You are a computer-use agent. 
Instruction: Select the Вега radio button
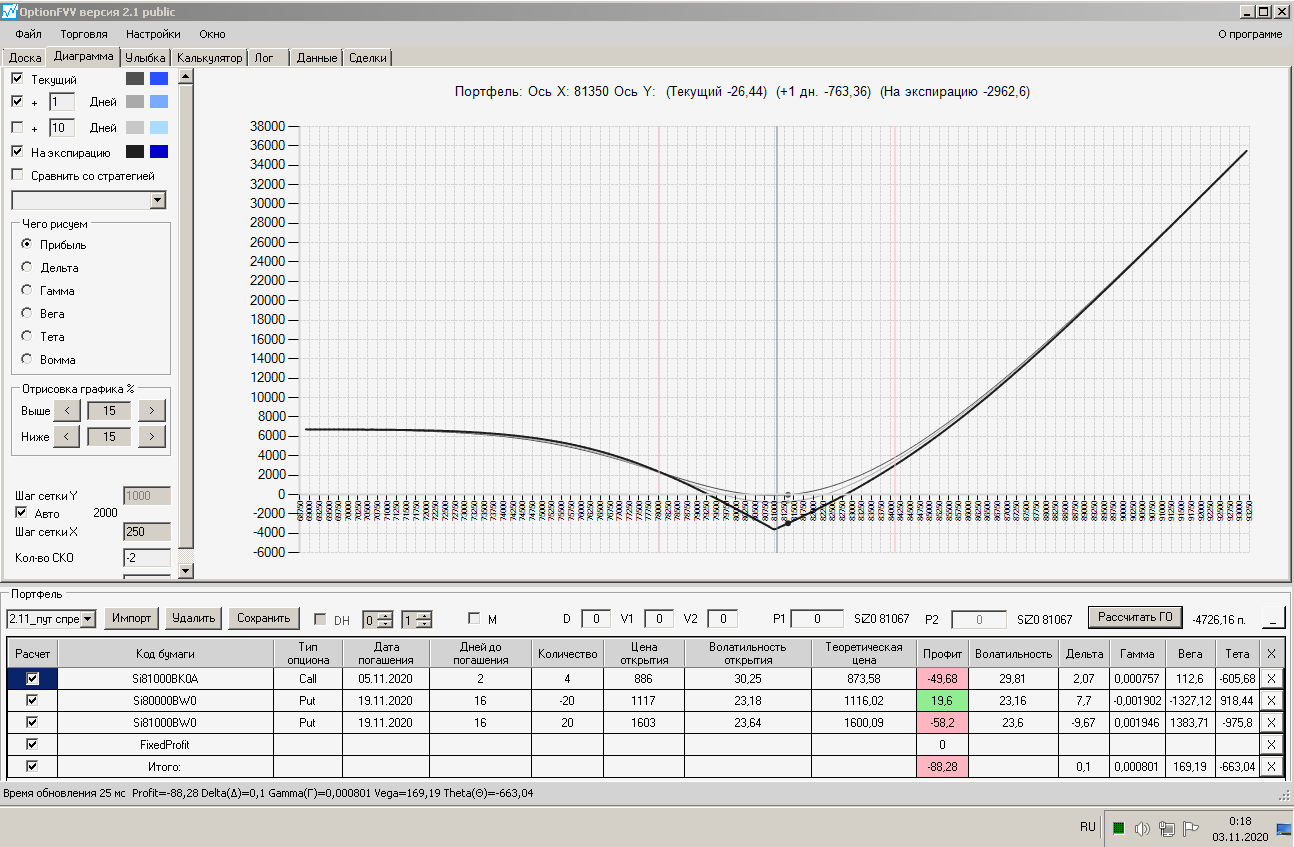click(x=27, y=313)
